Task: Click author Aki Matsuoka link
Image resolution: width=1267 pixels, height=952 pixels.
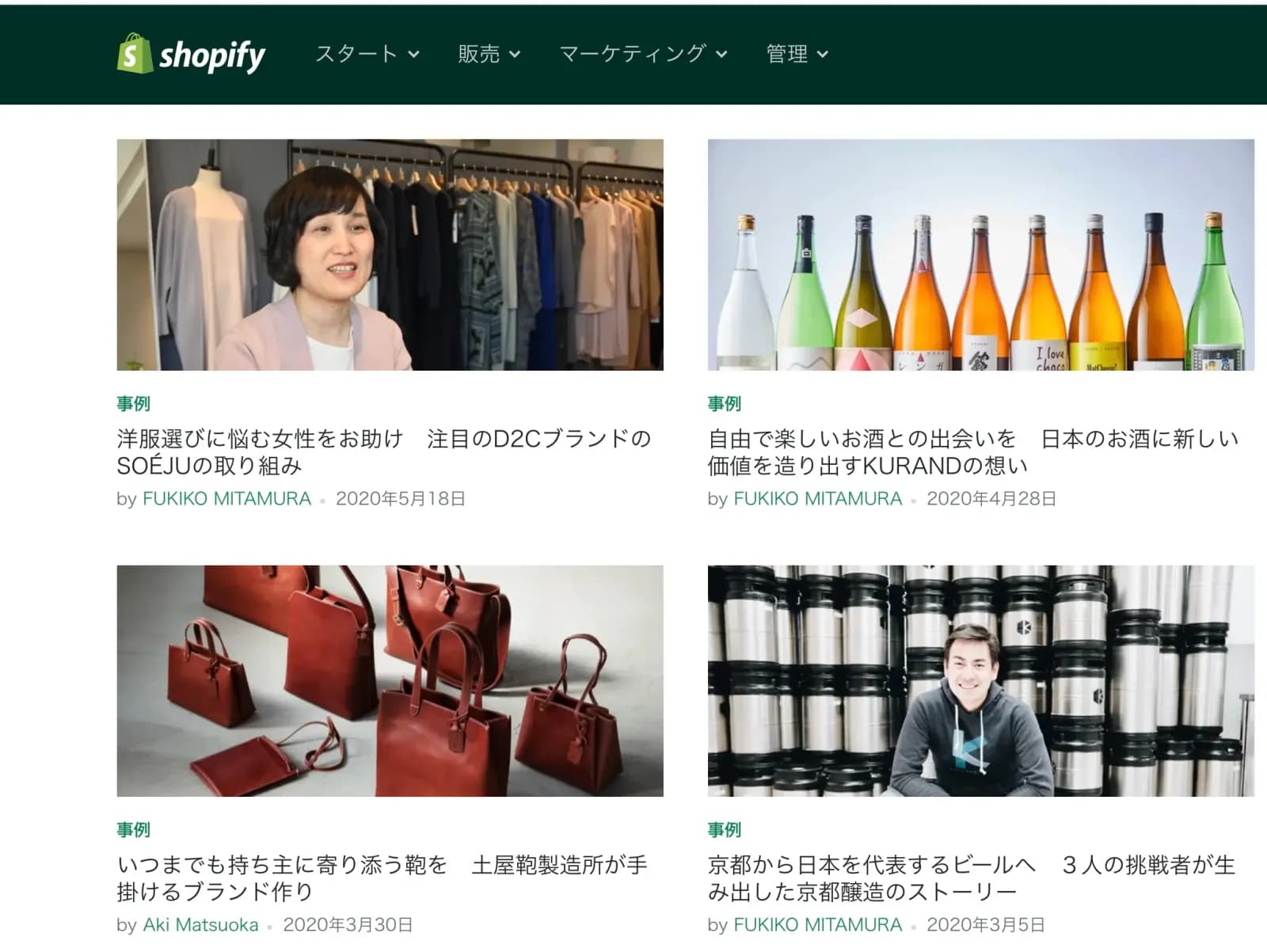Action: 200,925
